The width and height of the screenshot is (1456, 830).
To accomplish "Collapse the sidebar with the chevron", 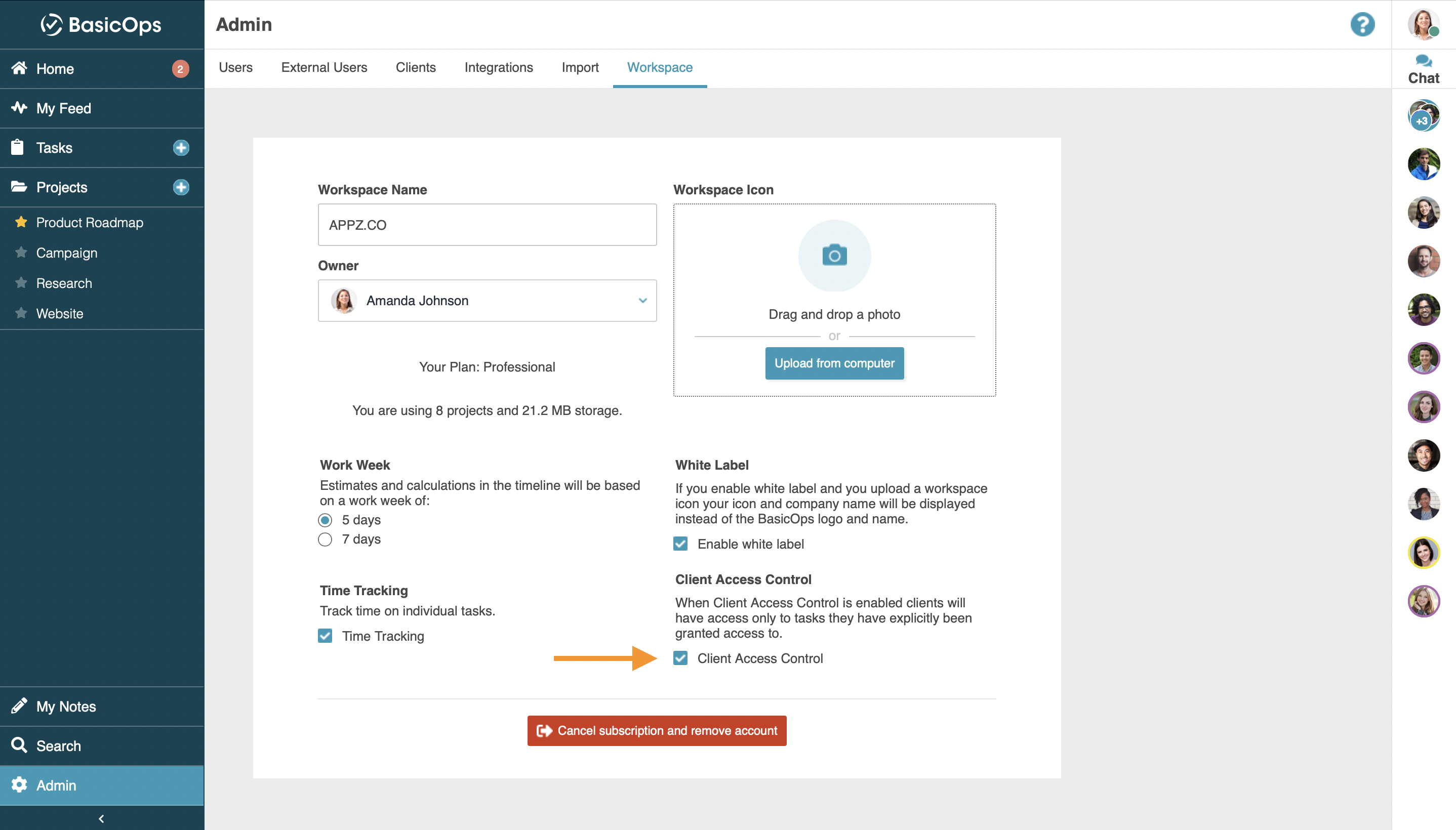I will point(101,818).
